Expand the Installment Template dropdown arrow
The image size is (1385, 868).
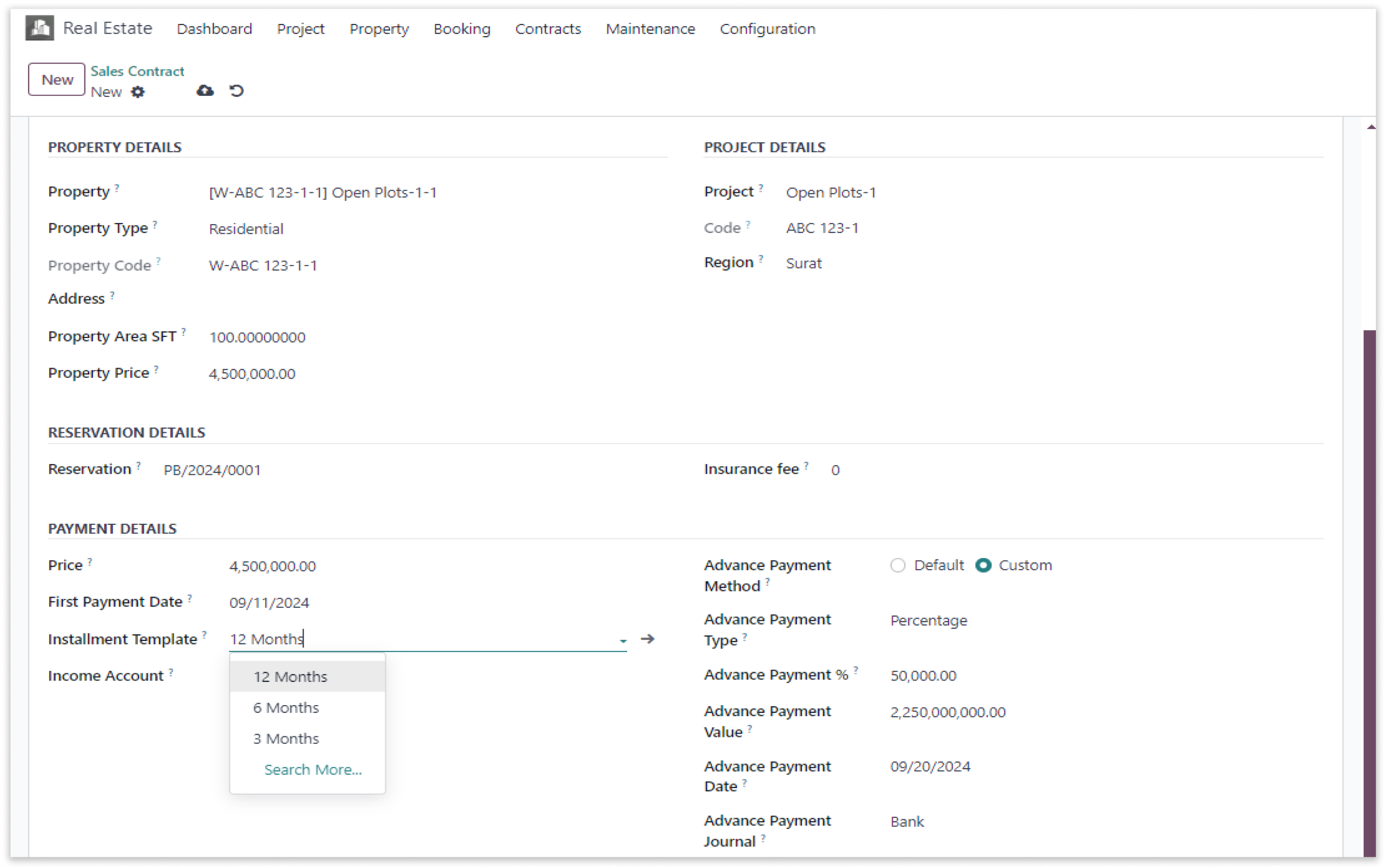coord(623,641)
